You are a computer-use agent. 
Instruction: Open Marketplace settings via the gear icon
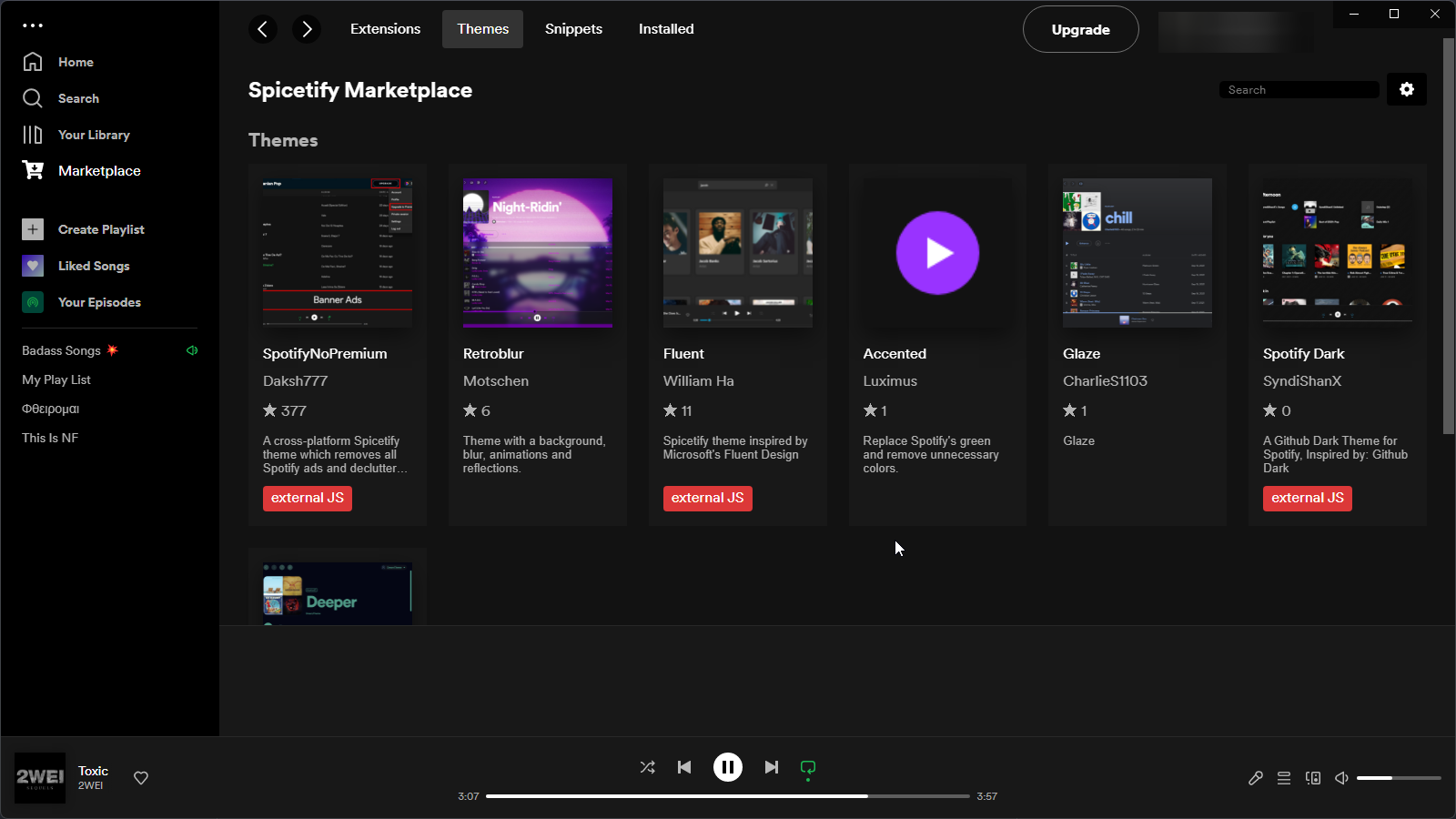[1406, 89]
